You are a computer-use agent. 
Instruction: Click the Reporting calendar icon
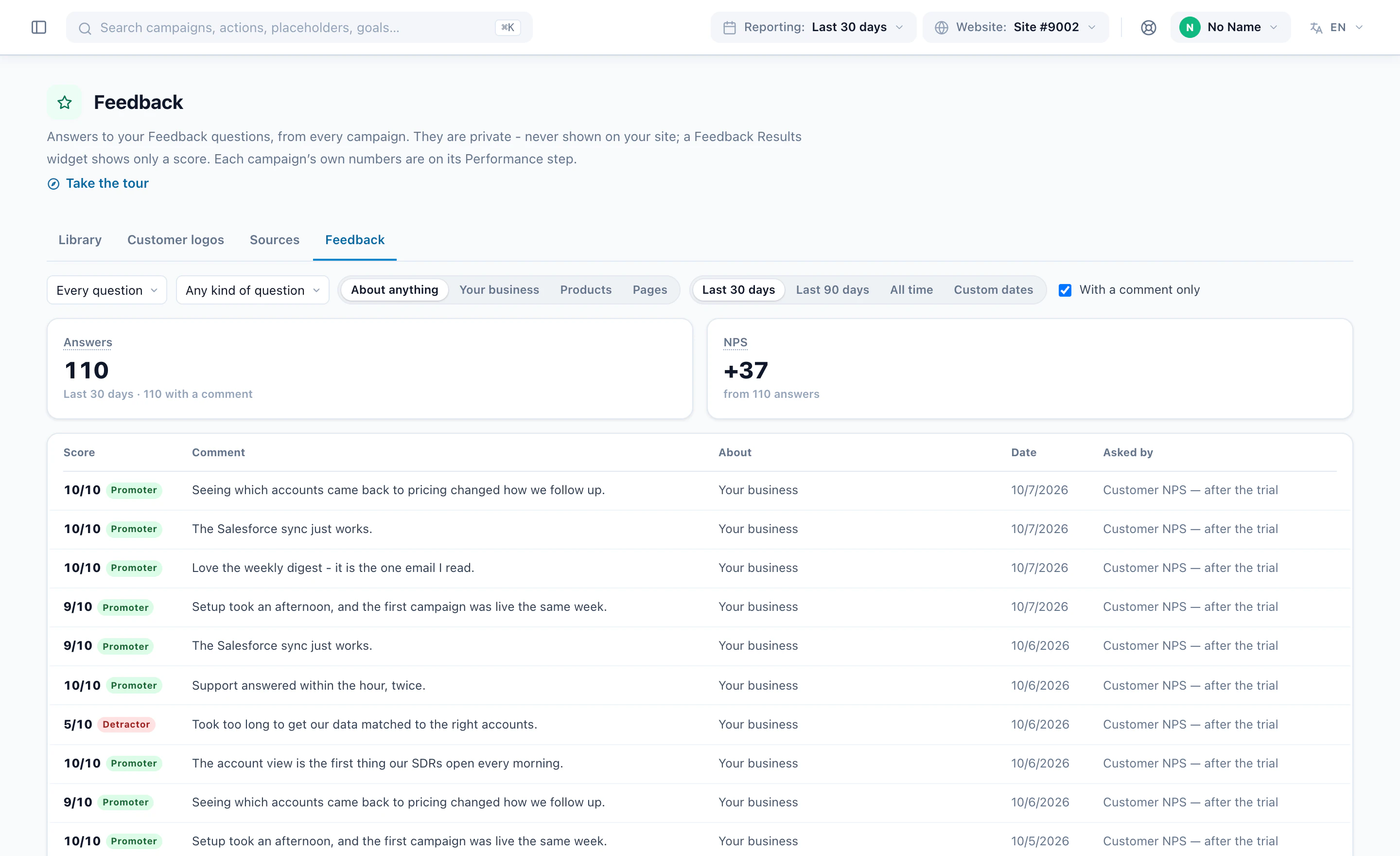730,27
